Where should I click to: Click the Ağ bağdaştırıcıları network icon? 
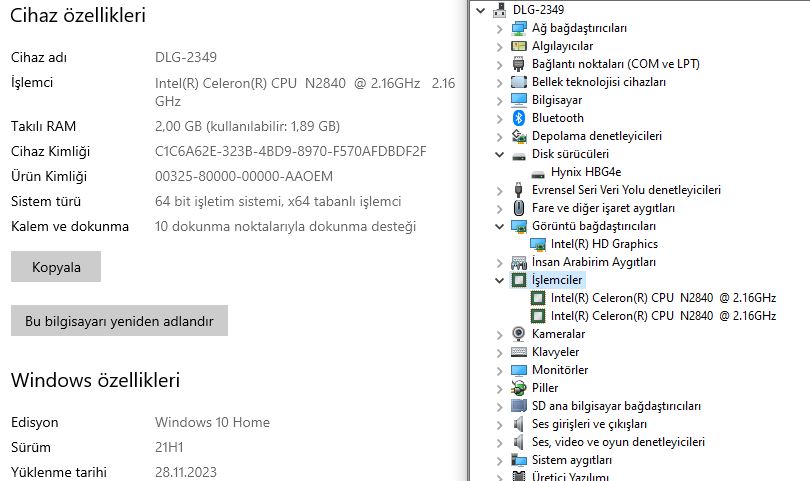[519, 28]
